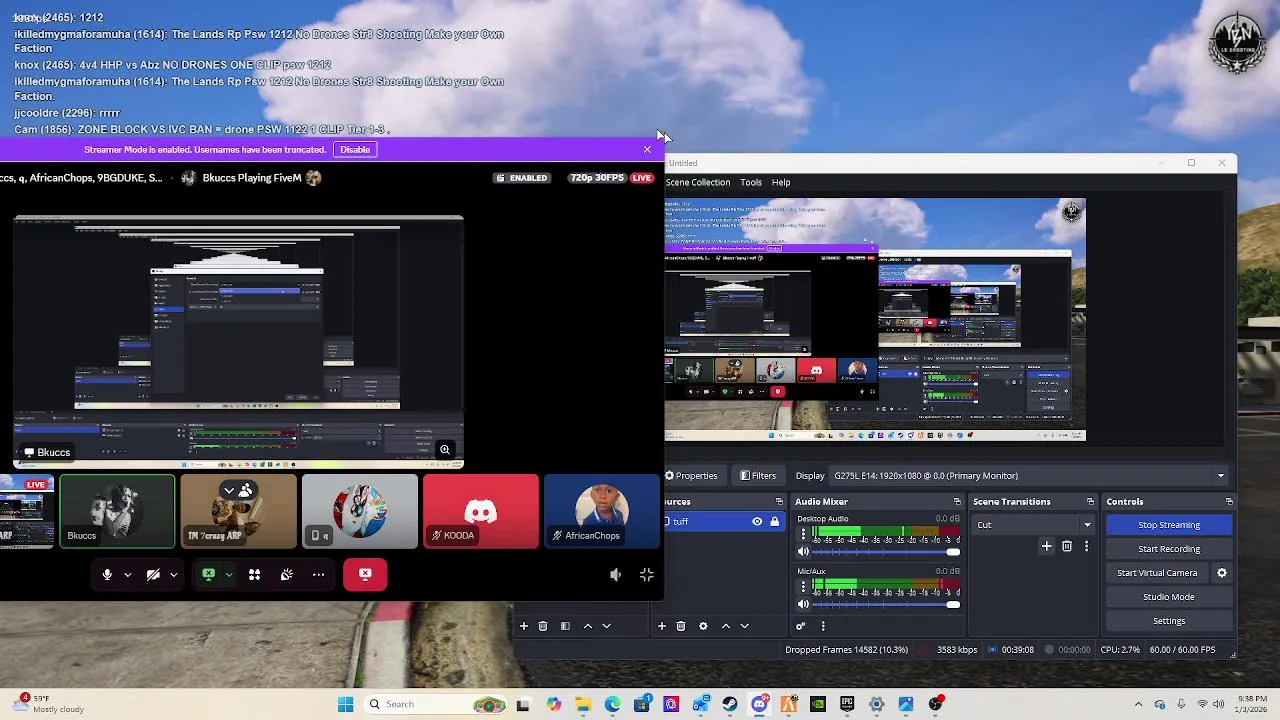Click the red disconnect call button
1280x720 pixels.
(x=365, y=575)
